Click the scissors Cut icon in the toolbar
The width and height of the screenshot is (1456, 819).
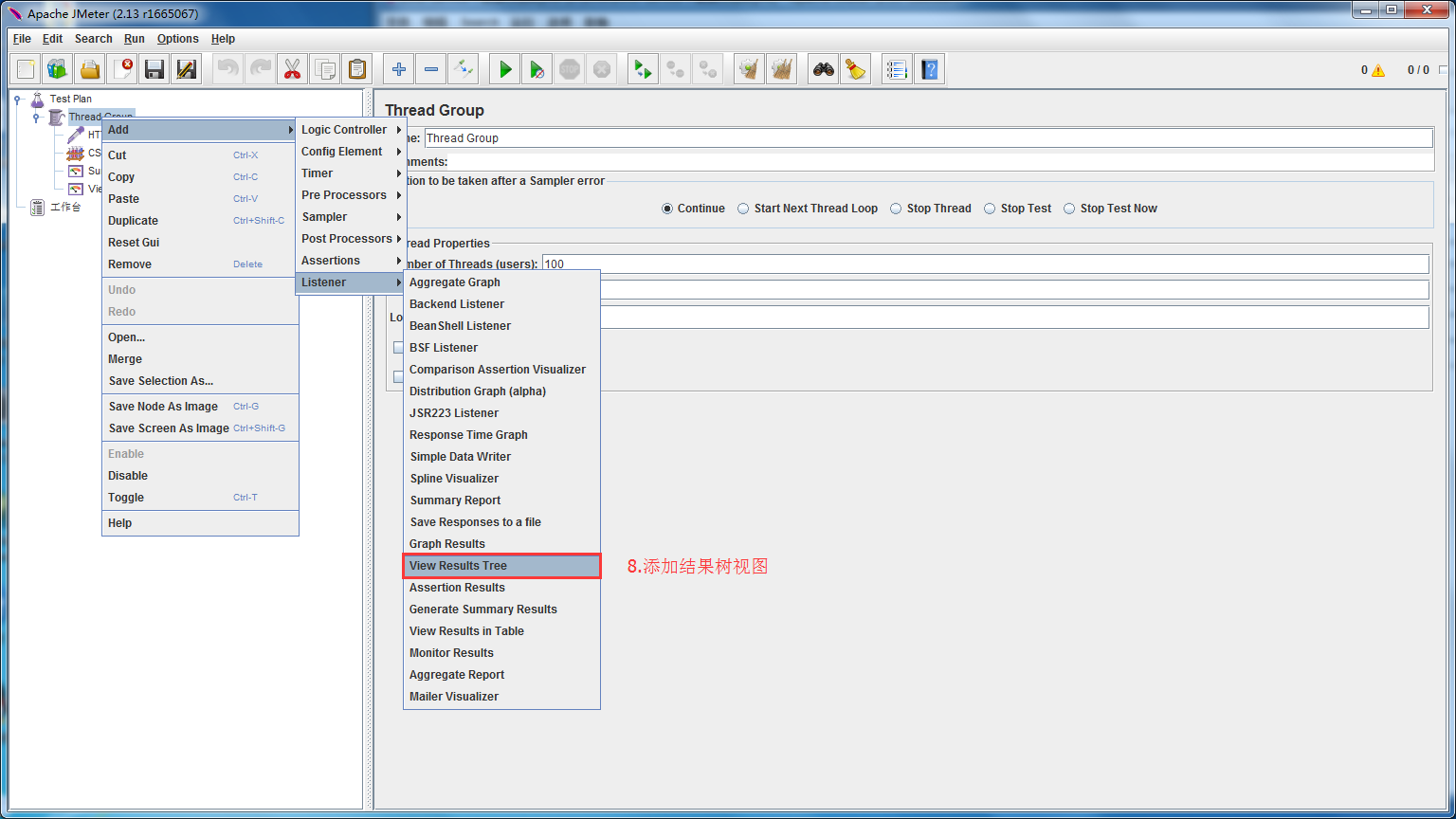click(x=292, y=69)
